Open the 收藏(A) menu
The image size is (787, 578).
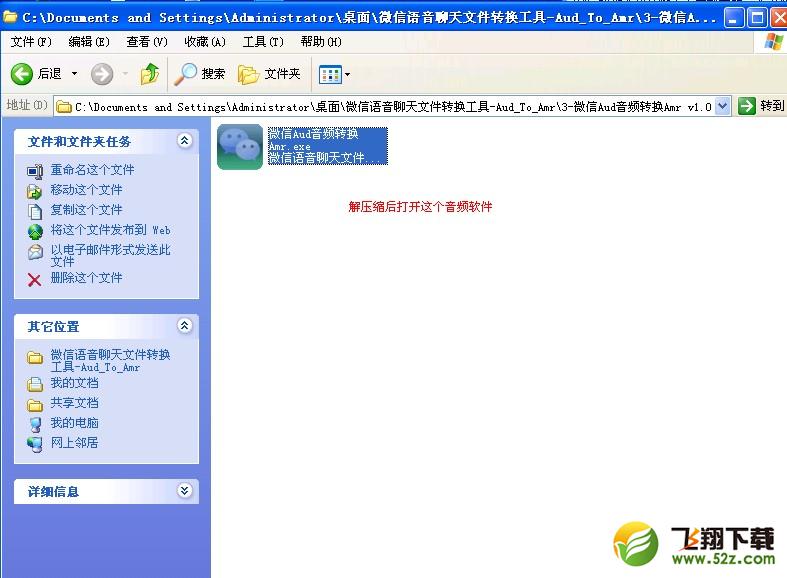point(205,42)
